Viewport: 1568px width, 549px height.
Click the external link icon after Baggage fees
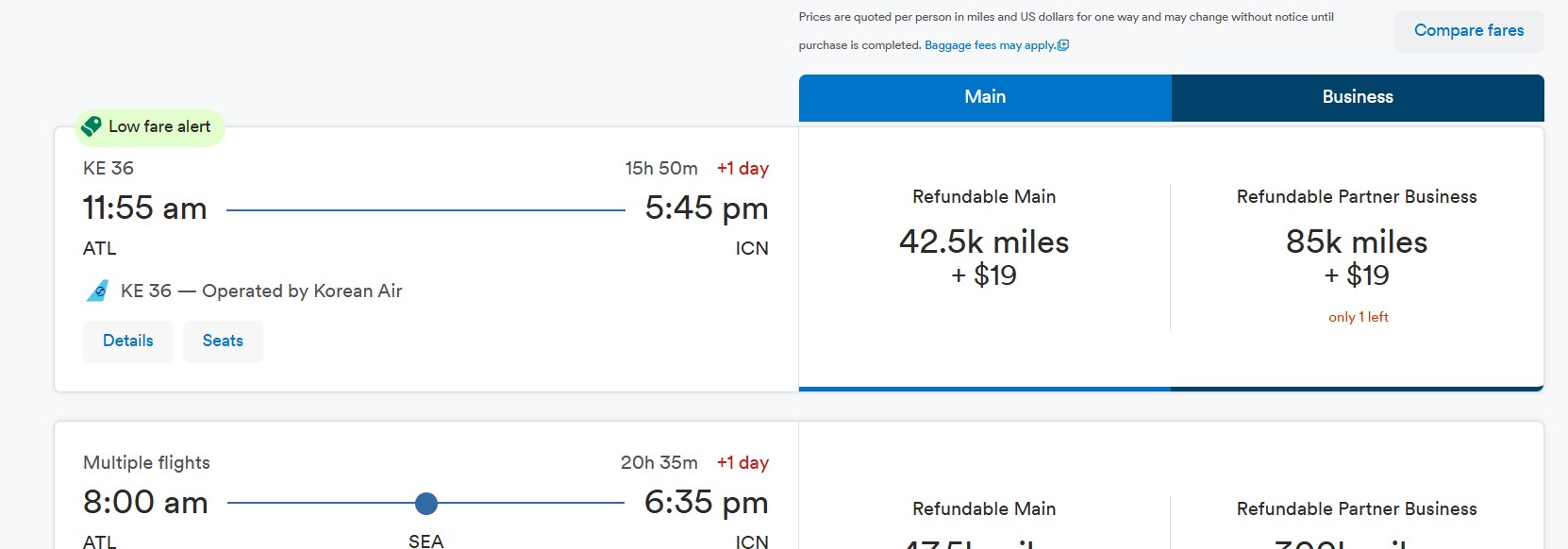coord(1063,45)
